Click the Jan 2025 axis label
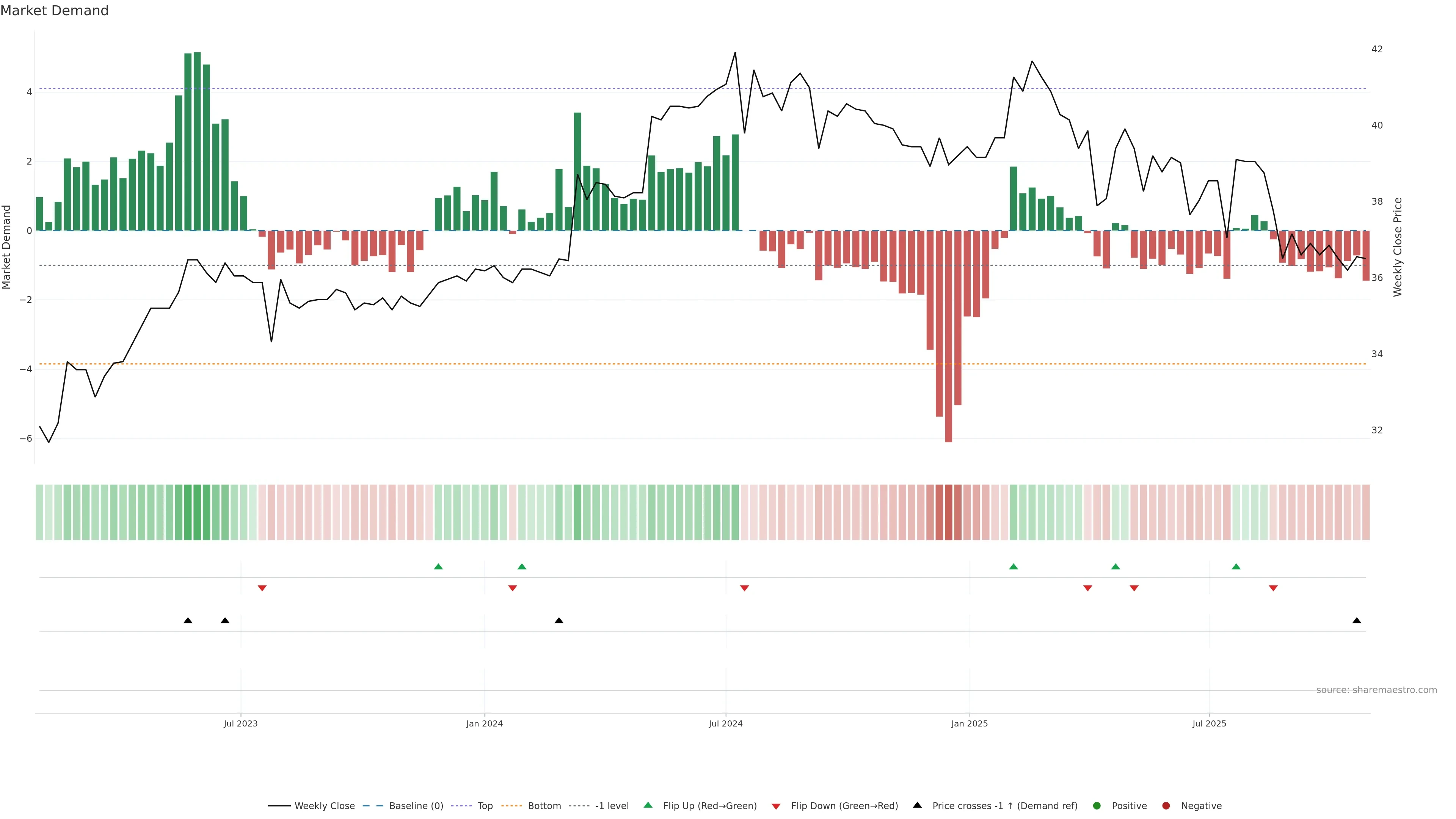Screen dimensions: 1456x819 (970, 723)
